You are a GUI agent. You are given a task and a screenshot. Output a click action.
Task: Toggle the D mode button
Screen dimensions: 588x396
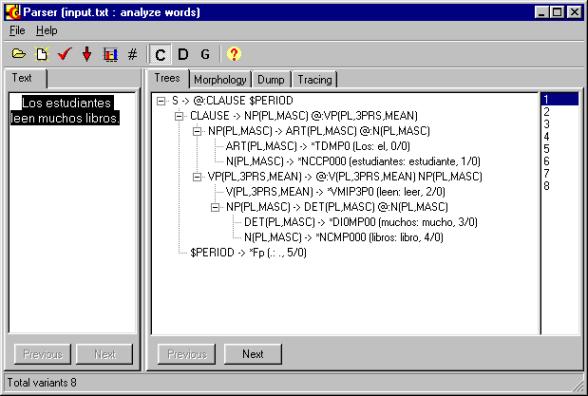[x=183, y=54]
